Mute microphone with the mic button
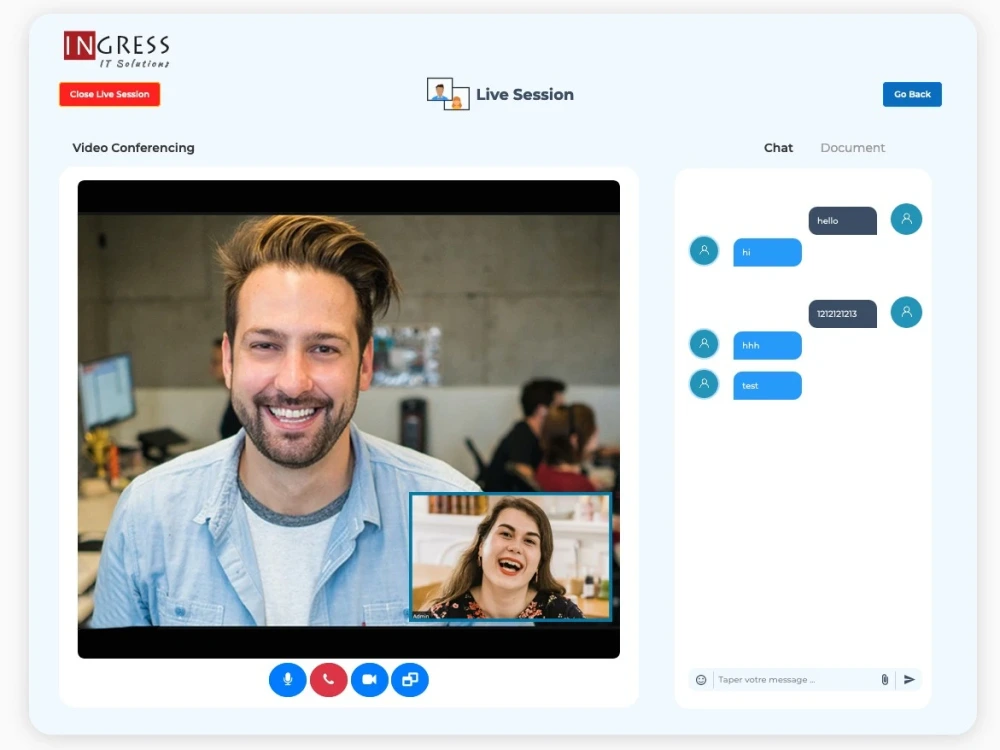Image resolution: width=1000 pixels, height=750 pixels. [288, 679]
